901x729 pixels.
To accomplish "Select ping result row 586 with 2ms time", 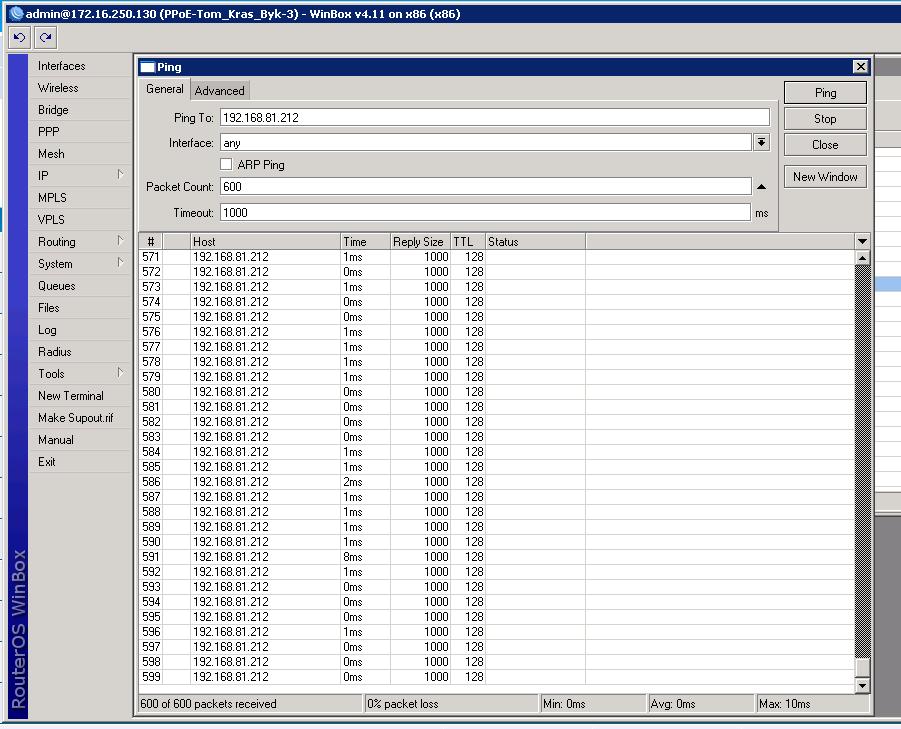I will (497, 482).
